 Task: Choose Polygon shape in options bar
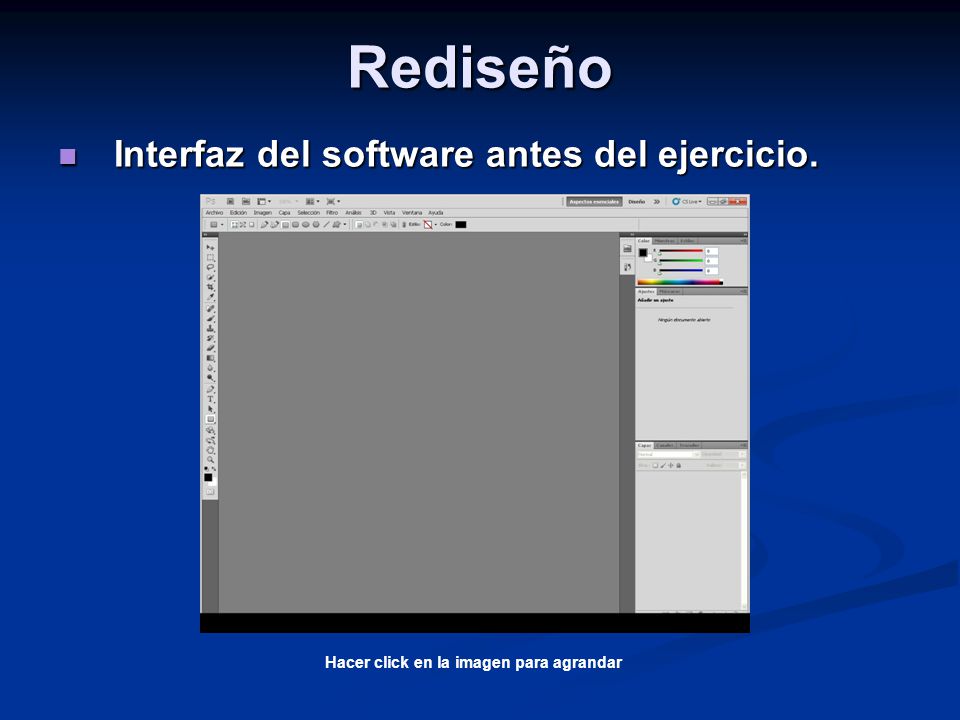click(x=316, y=225)
